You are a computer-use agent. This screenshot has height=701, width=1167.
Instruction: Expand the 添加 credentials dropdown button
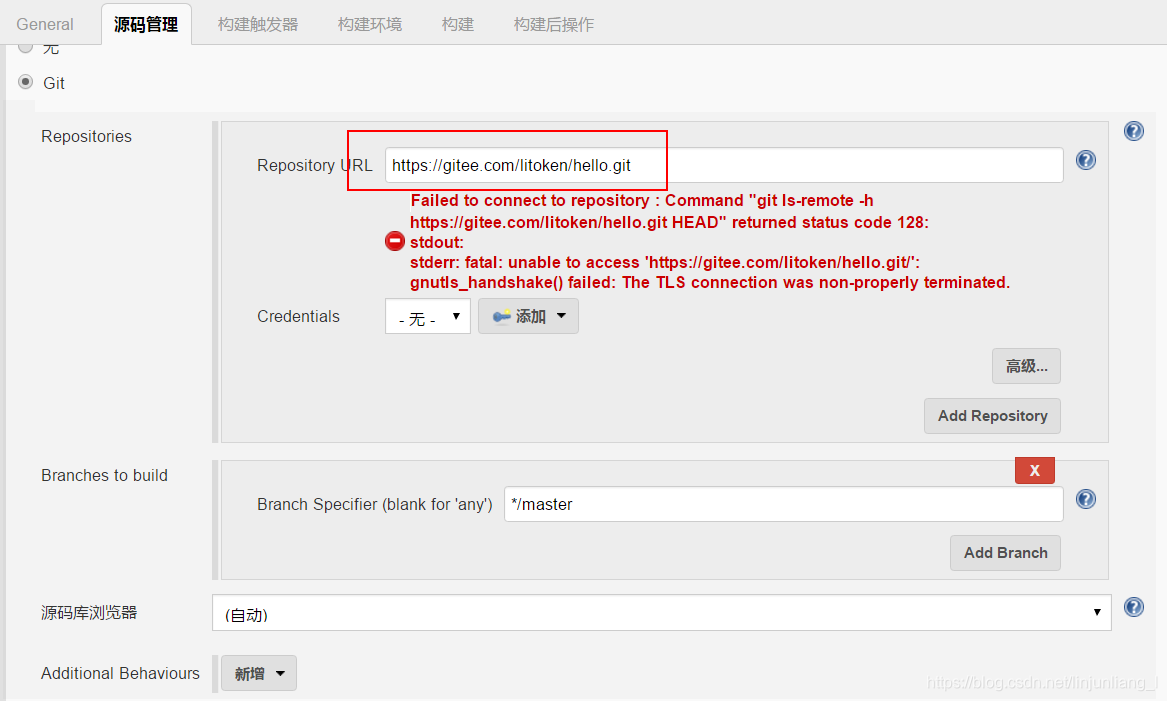(x=528, y=316)
